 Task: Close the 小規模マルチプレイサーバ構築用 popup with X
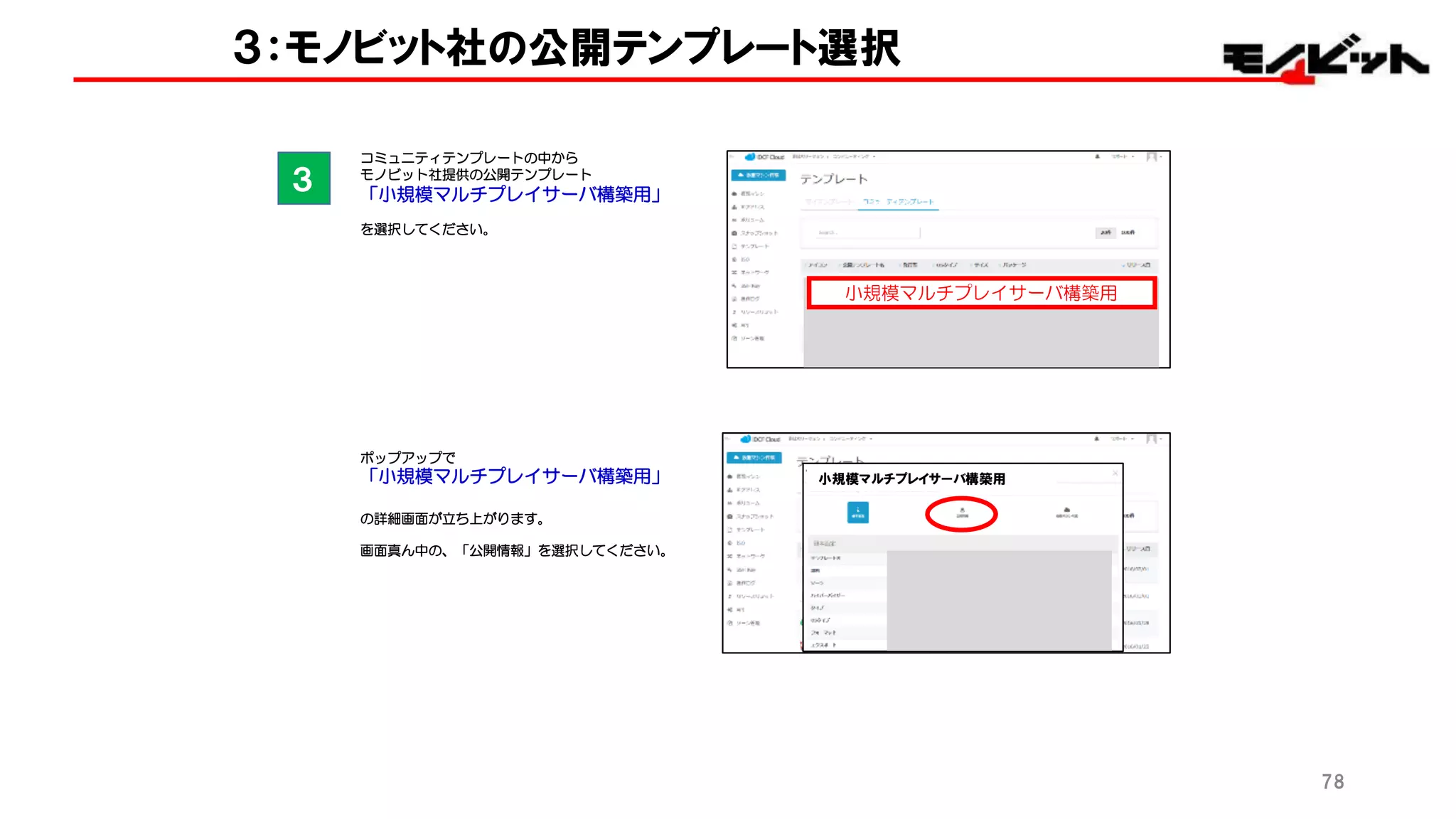1115,473
